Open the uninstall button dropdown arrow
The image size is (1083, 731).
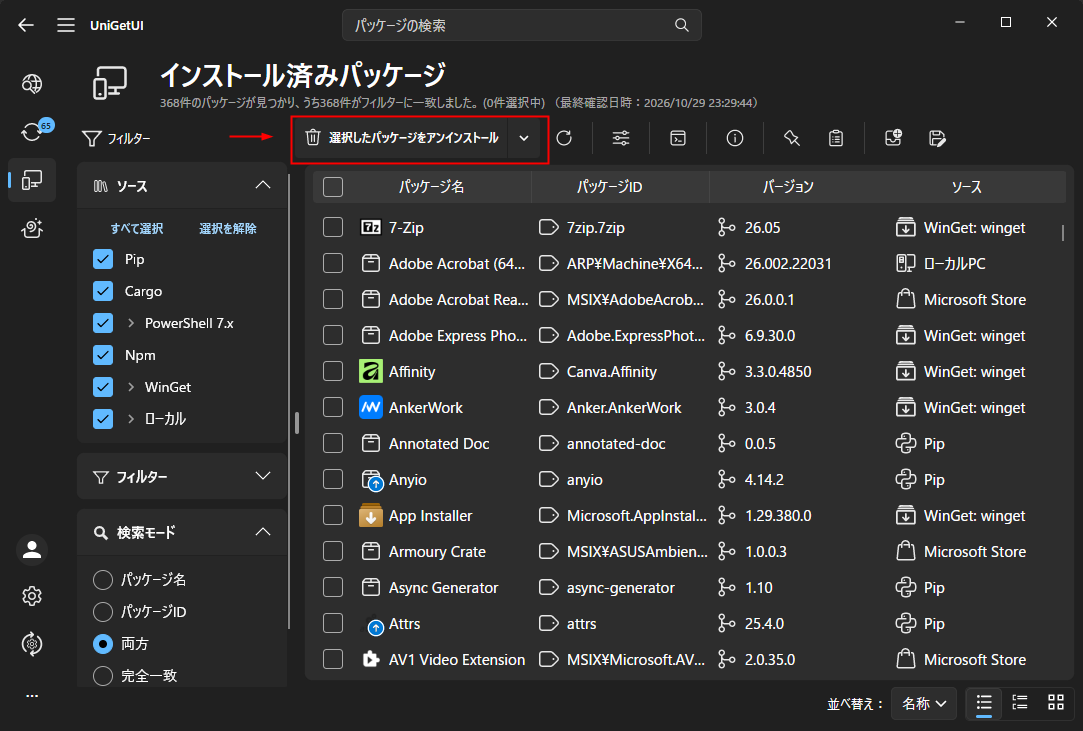point(524,138)
